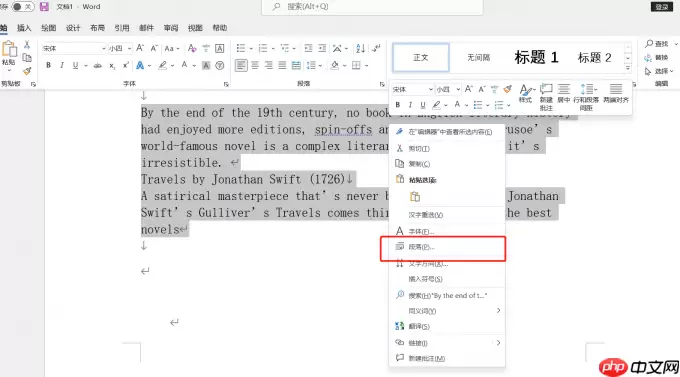Click the paragraph shading color button
The height and width of the screenshot is (377, 680).
334,66
